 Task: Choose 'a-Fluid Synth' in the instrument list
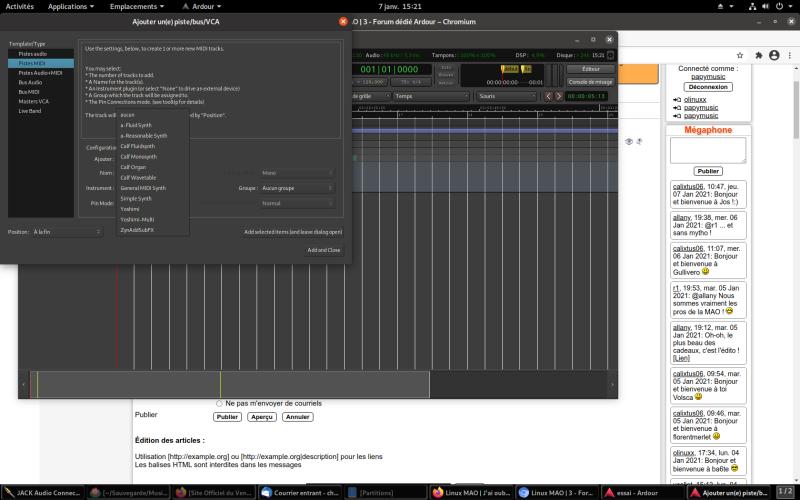coord(153,125)
